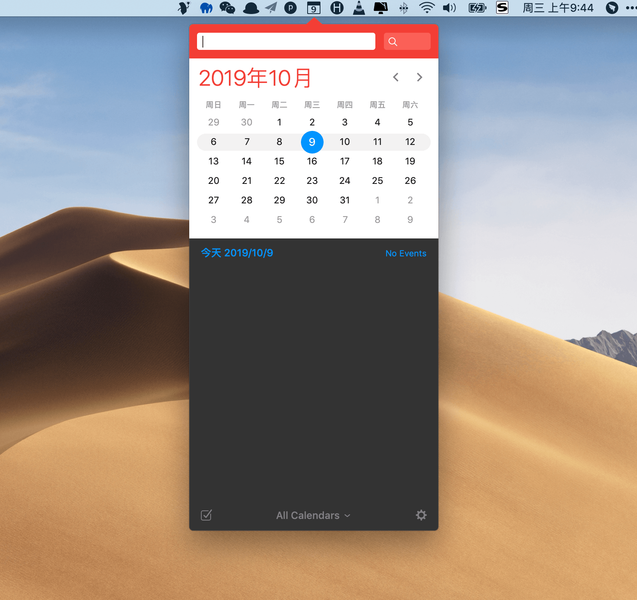Click the bird icon in menu bar

point(184,8)
